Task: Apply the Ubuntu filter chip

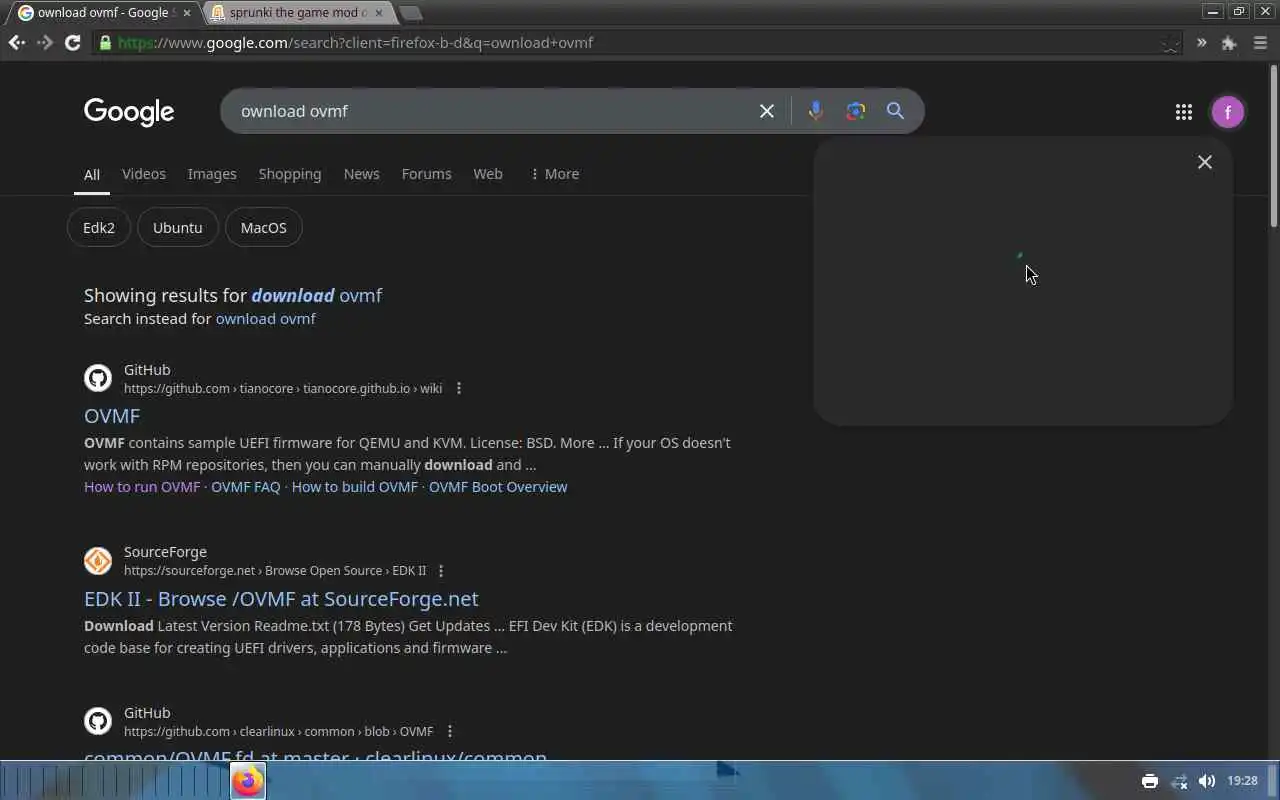Action: 178,228
